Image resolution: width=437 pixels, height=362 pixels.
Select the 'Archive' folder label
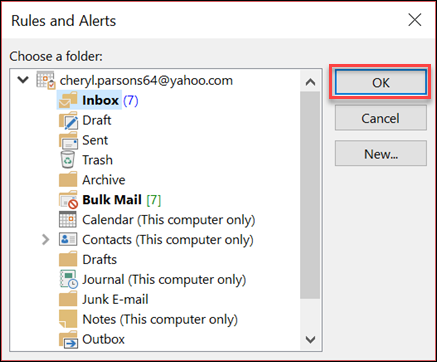point(104,180)
